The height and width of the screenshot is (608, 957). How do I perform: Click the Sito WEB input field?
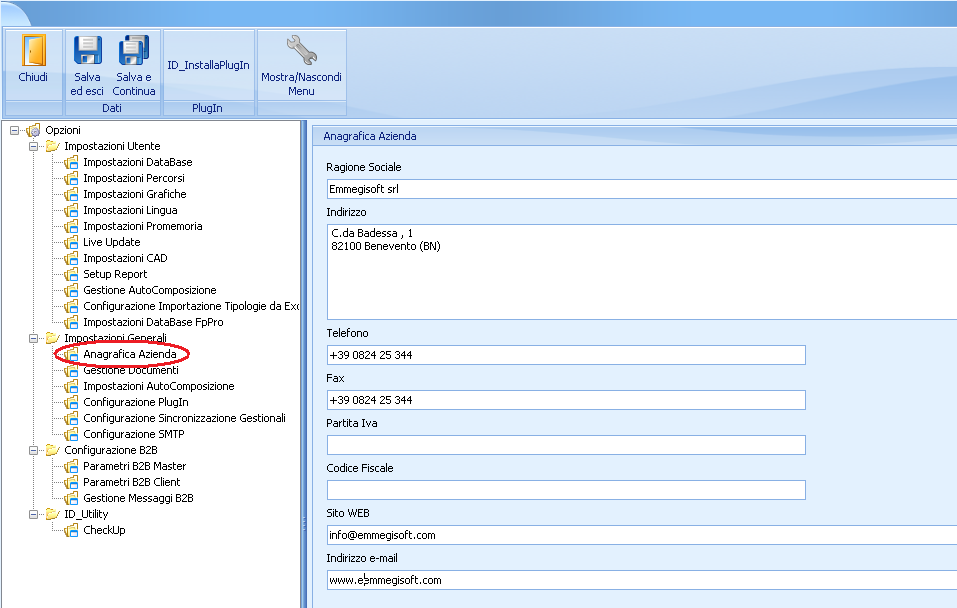point(641,535)
